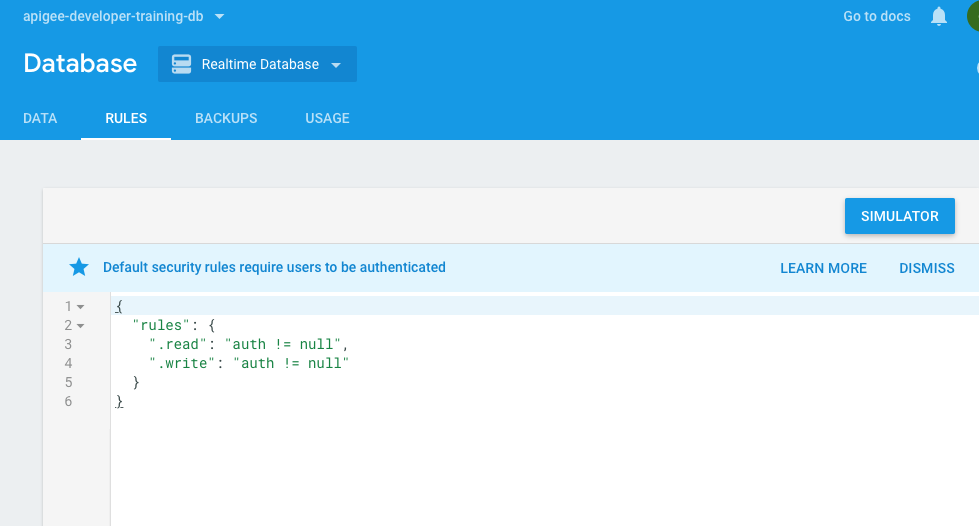Go to the USAGE tab
This screenshot has height=526, width=979.
327,118
